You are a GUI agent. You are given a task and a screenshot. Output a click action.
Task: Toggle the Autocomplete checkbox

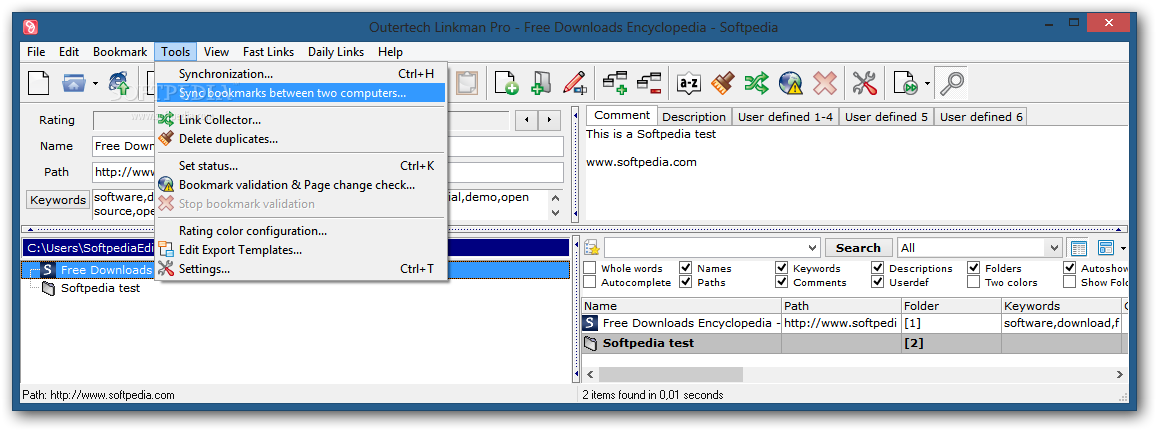[590, 282]
